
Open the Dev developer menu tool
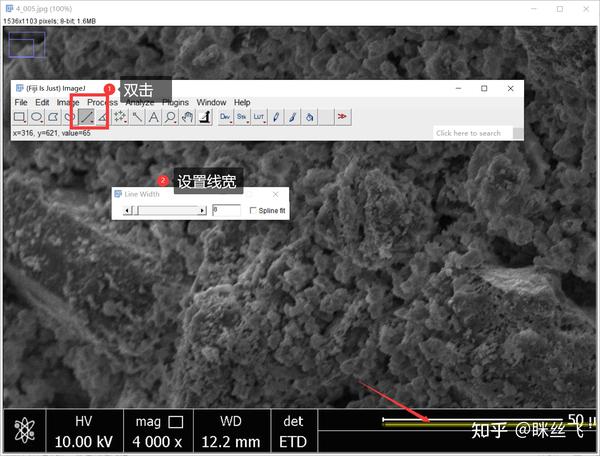point(225,117)
